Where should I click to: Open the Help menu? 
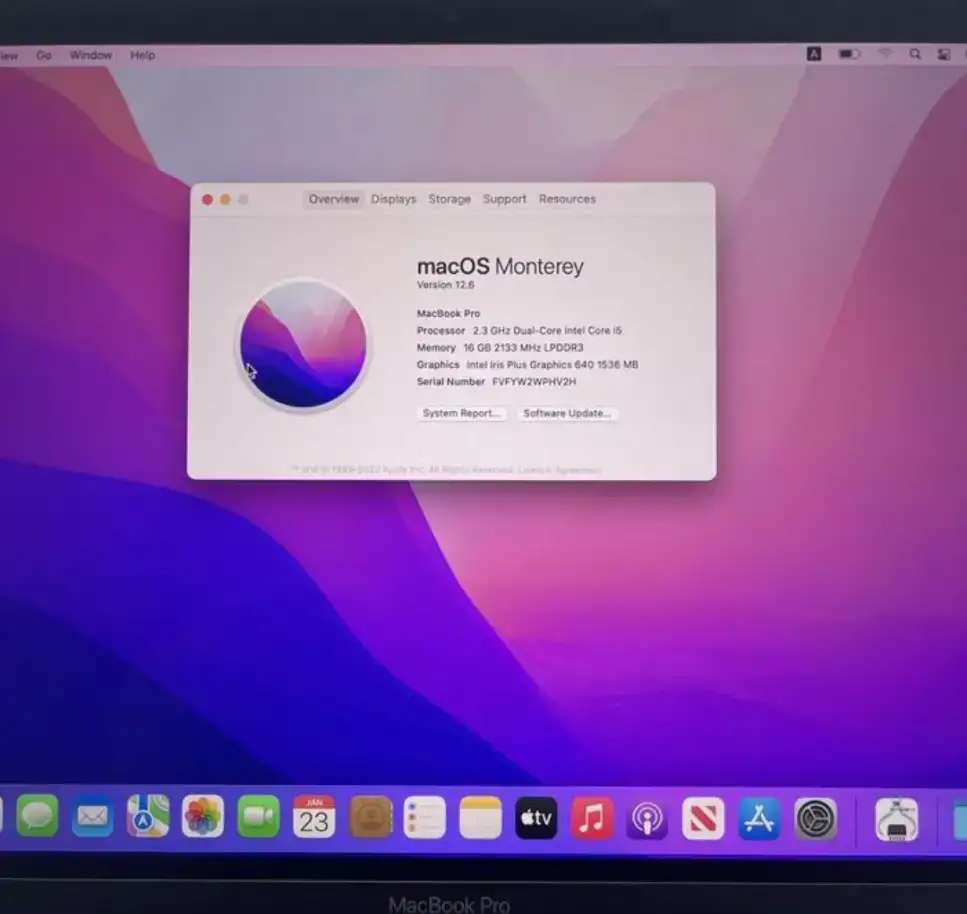pos(142,56)
